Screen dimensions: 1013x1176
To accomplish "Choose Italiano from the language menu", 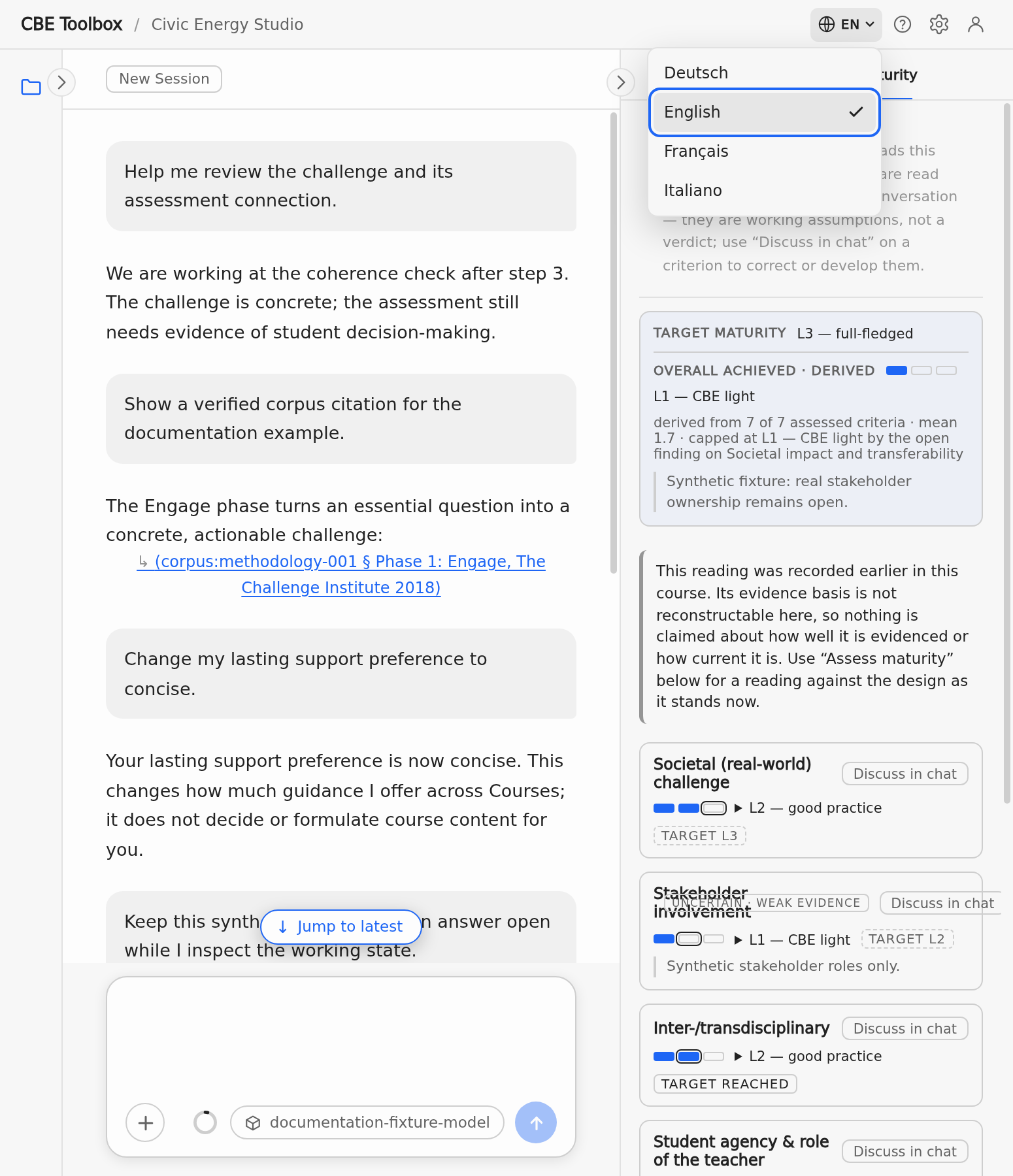I will 765,191.
